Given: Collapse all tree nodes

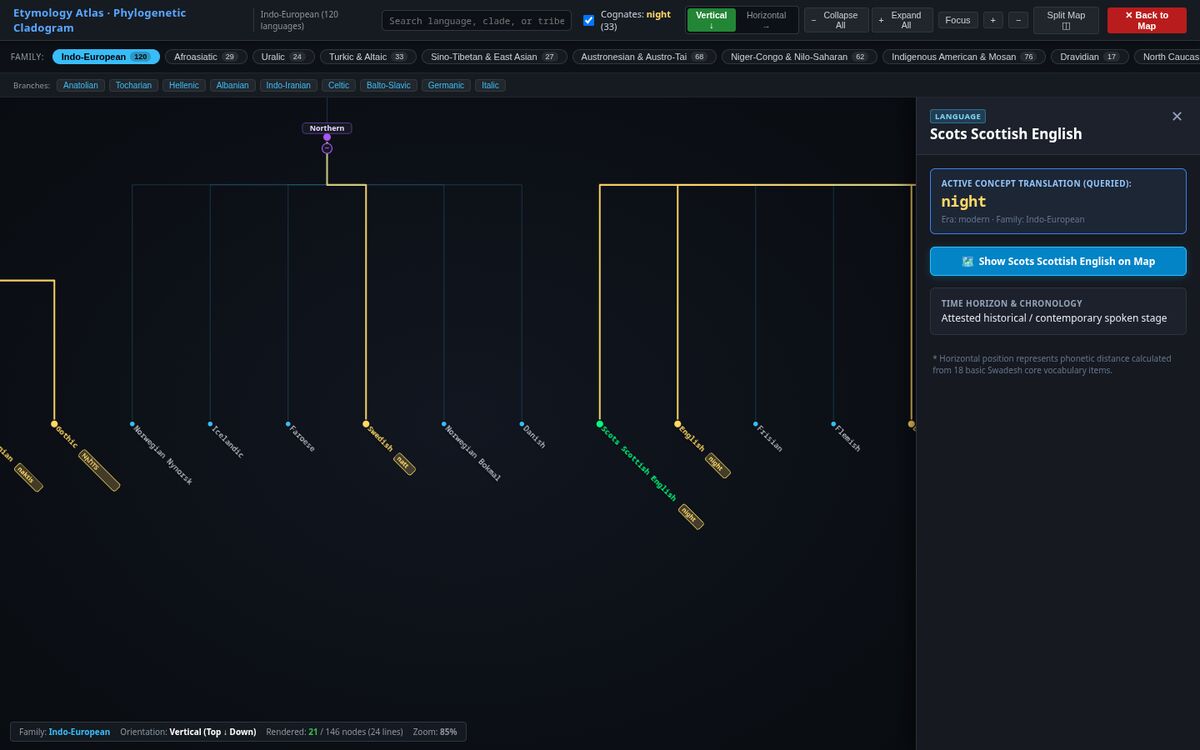Looking at the screenshot, I should (x=836, y=20).
